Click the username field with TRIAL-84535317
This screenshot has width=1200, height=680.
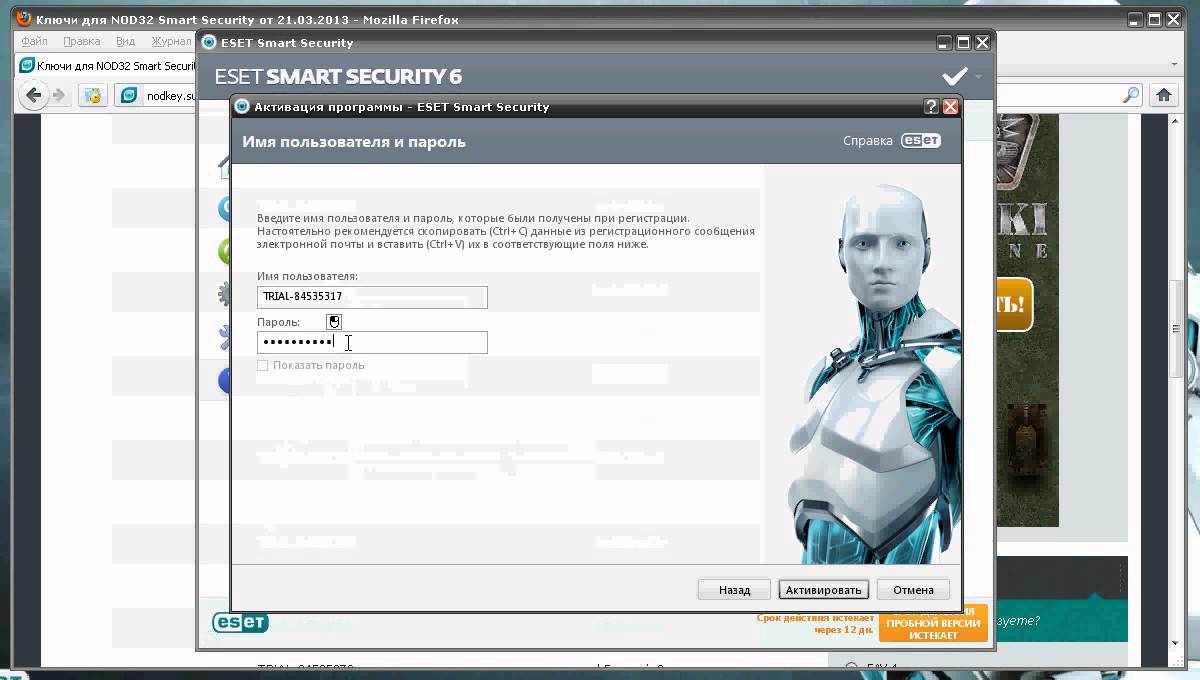point(372,297)
